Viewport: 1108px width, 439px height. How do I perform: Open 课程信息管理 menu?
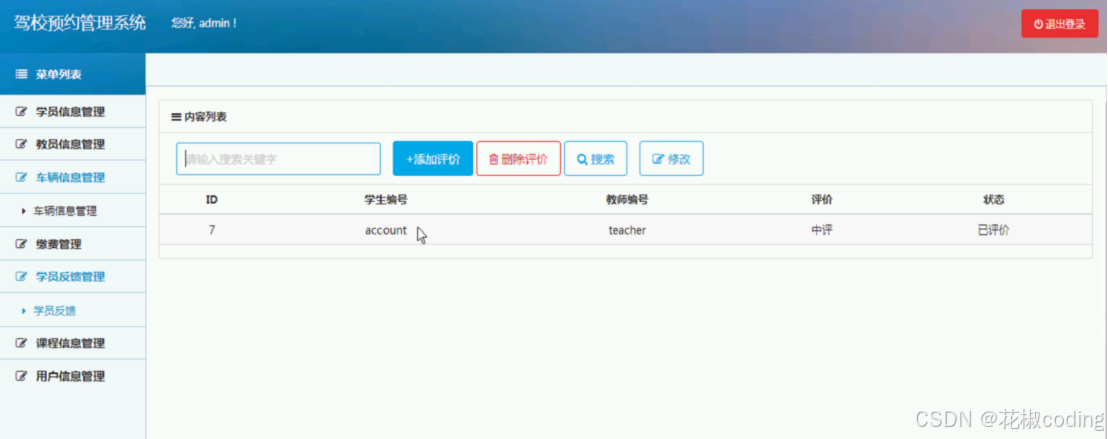pyautogui.click(x=73, y=344)
